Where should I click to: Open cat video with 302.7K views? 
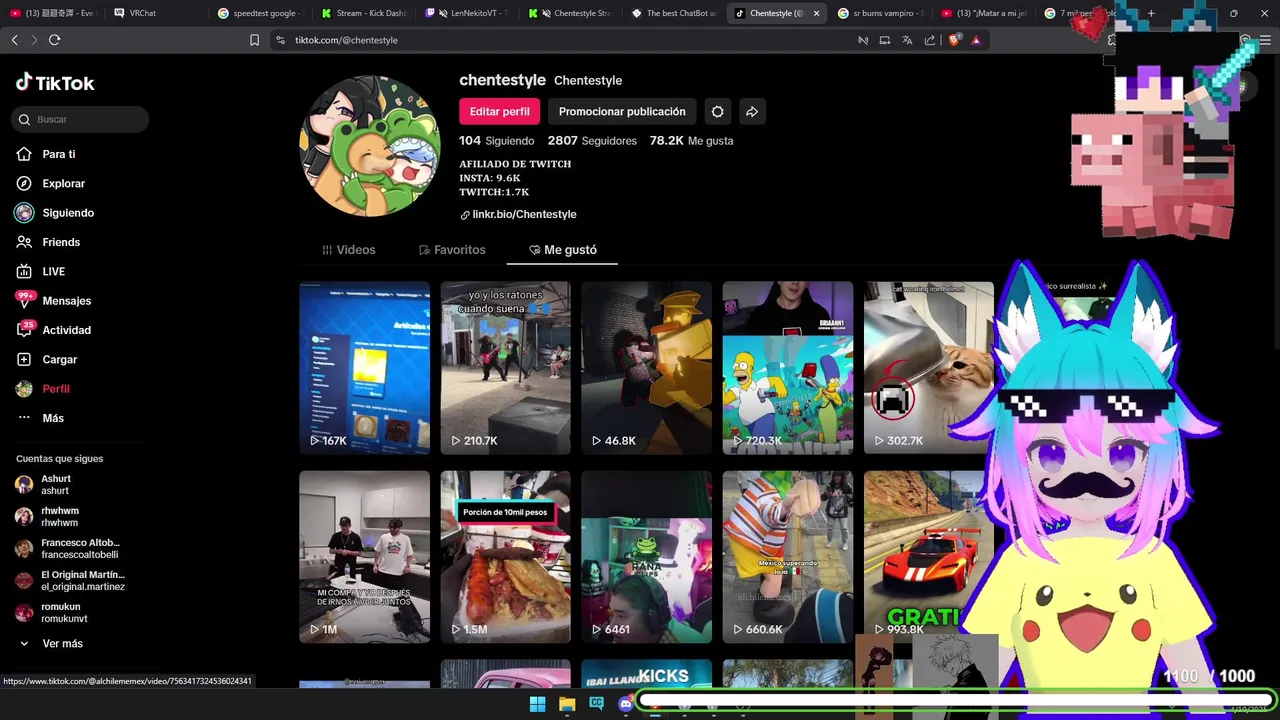(928, 367)
